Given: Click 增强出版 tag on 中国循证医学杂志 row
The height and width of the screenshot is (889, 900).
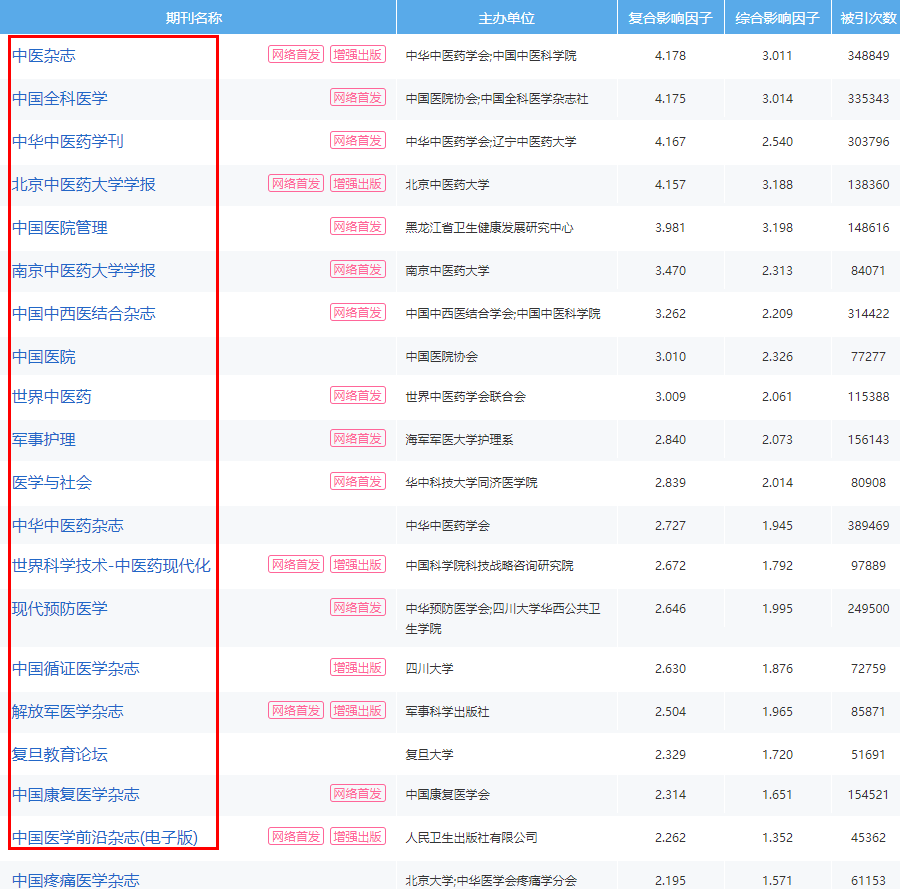Looking at the screenshot, I should coord(358,668).
